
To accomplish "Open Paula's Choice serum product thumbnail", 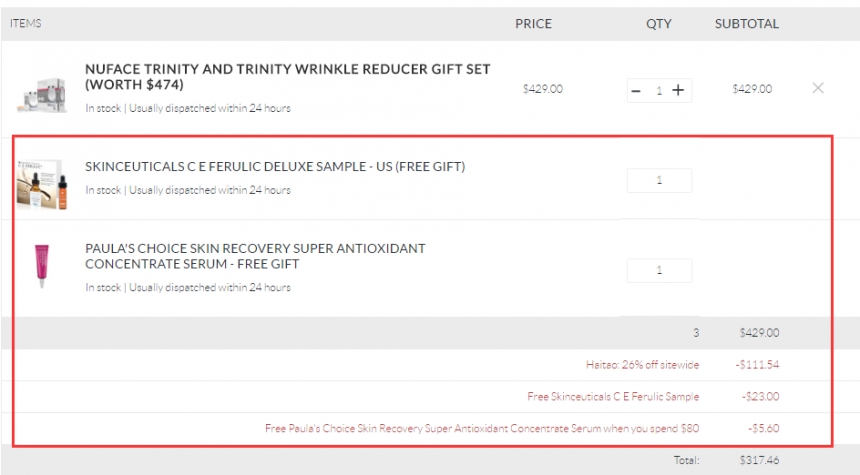I will coord(42,266).
